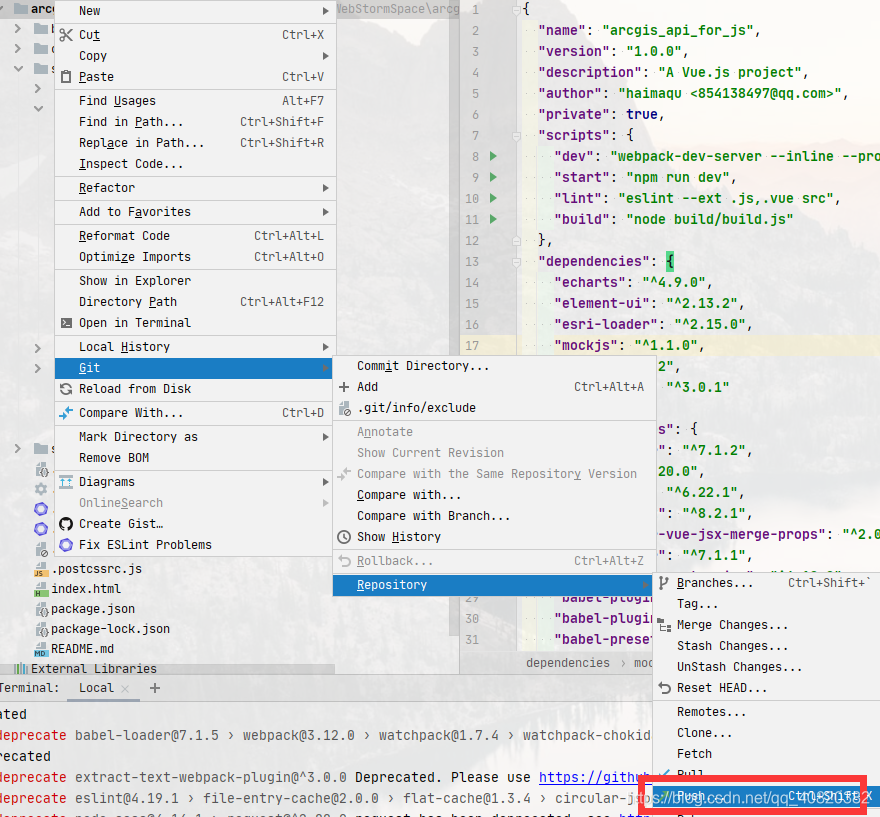The height and width of the screenshot is (817, 880).
Task: Run the dev script gutter arrow
Action: 493,156
